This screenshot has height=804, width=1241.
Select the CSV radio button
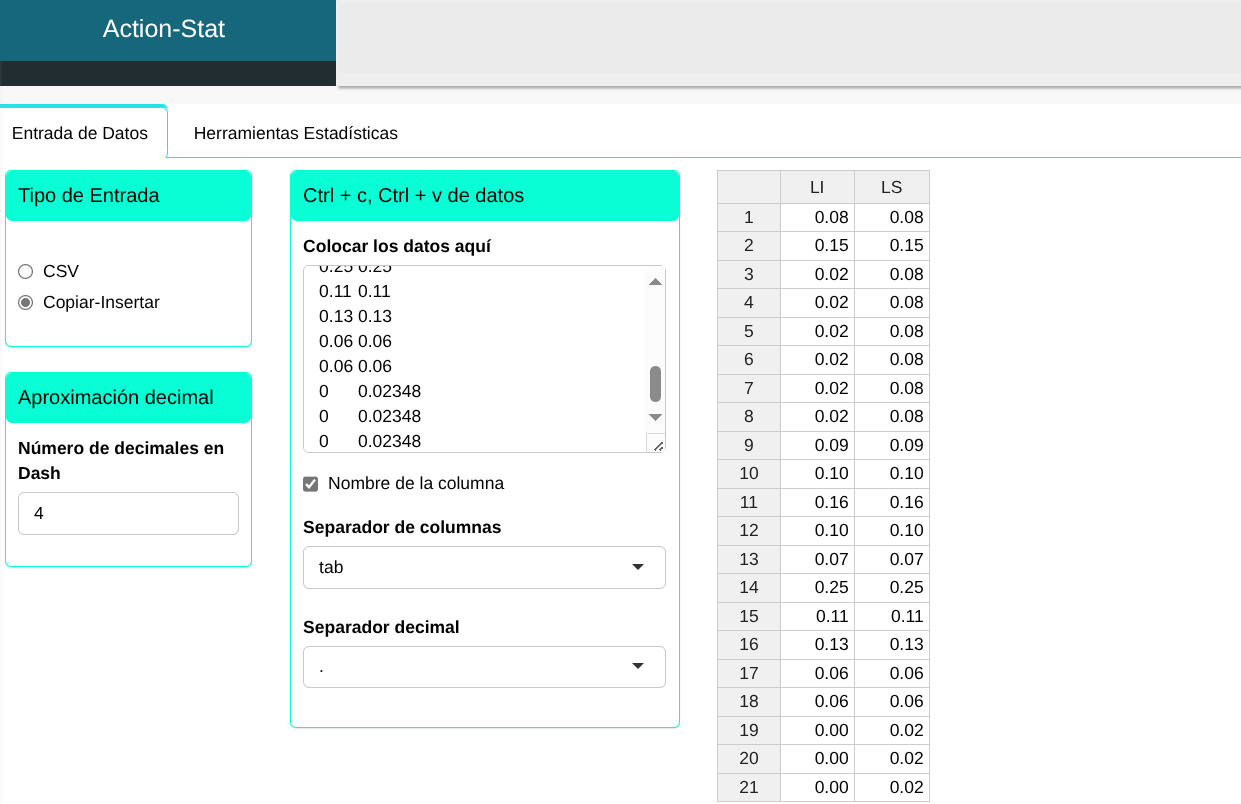pos(26,271)
